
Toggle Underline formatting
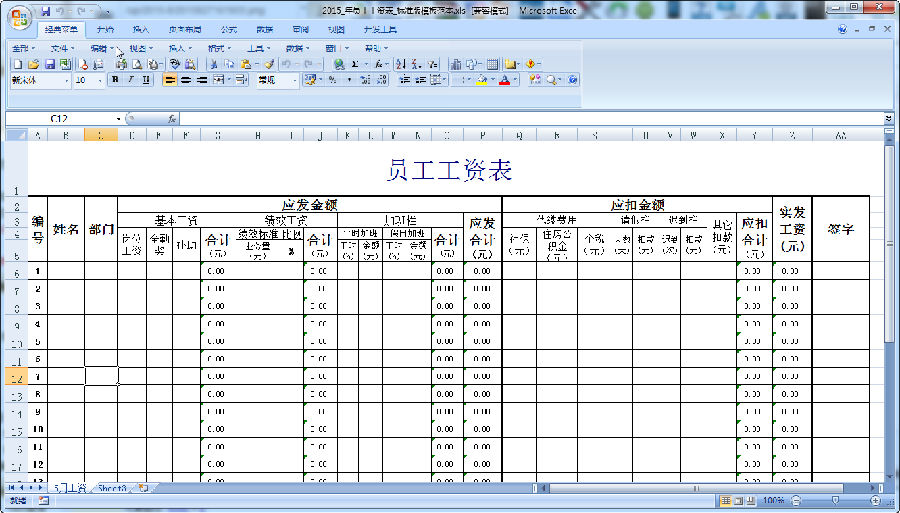point(146,80)
